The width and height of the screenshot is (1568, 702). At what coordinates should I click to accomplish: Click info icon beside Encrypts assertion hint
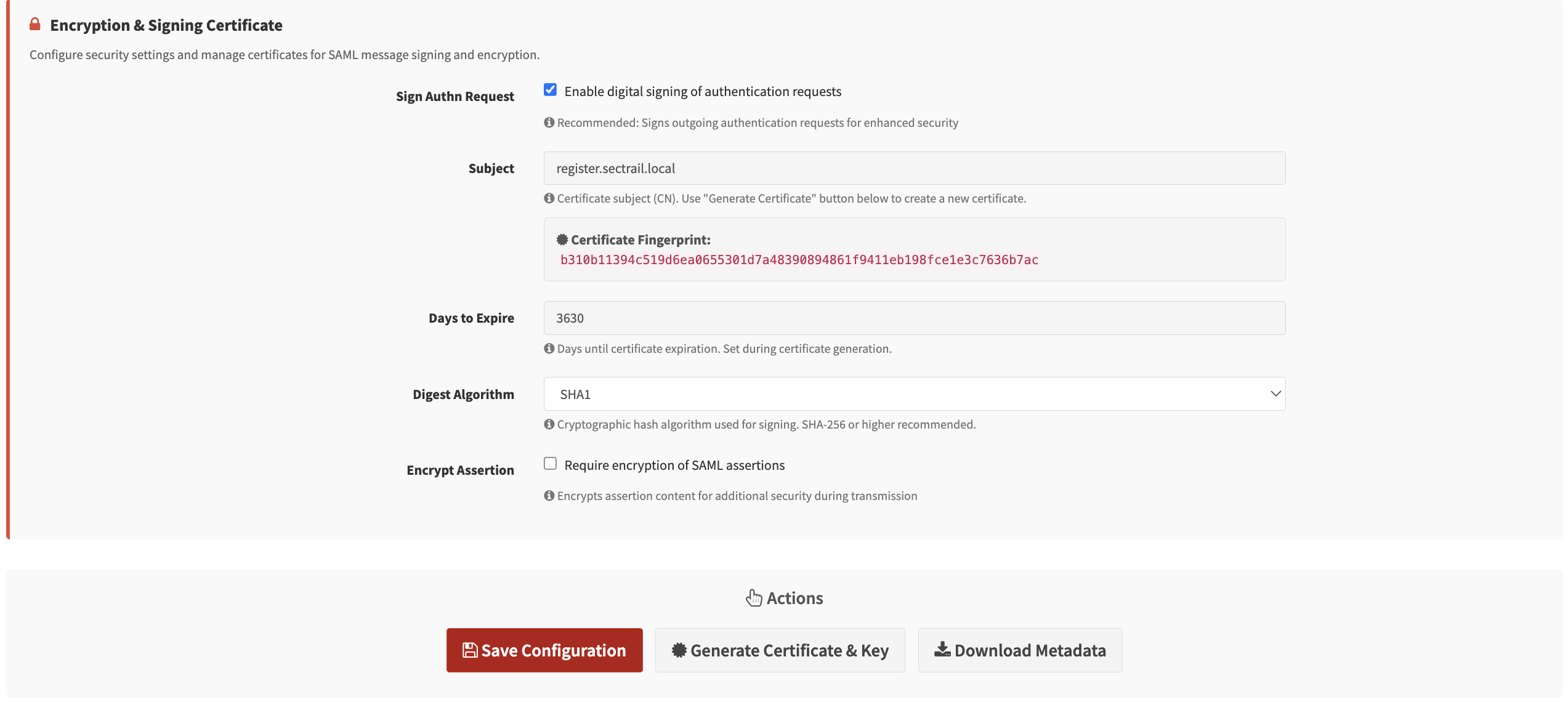549,496
